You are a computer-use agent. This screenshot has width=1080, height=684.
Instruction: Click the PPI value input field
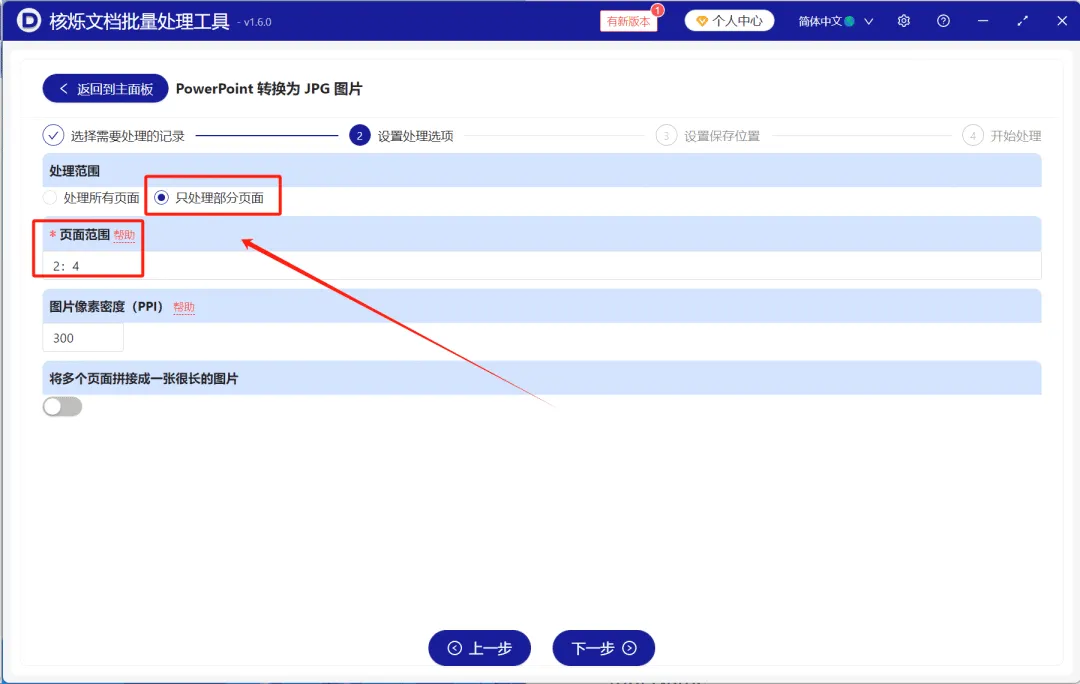(x=83, y=338)
